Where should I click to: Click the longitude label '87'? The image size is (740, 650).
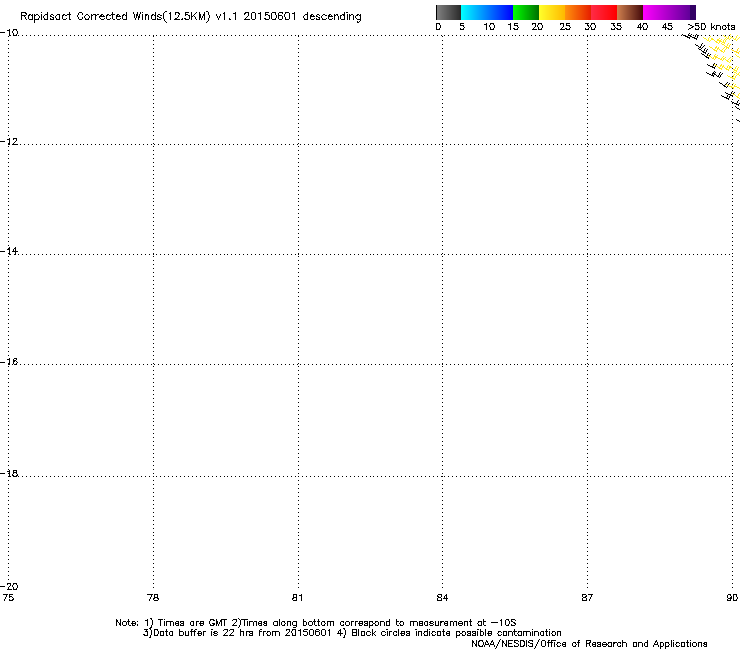coord(587,598)
